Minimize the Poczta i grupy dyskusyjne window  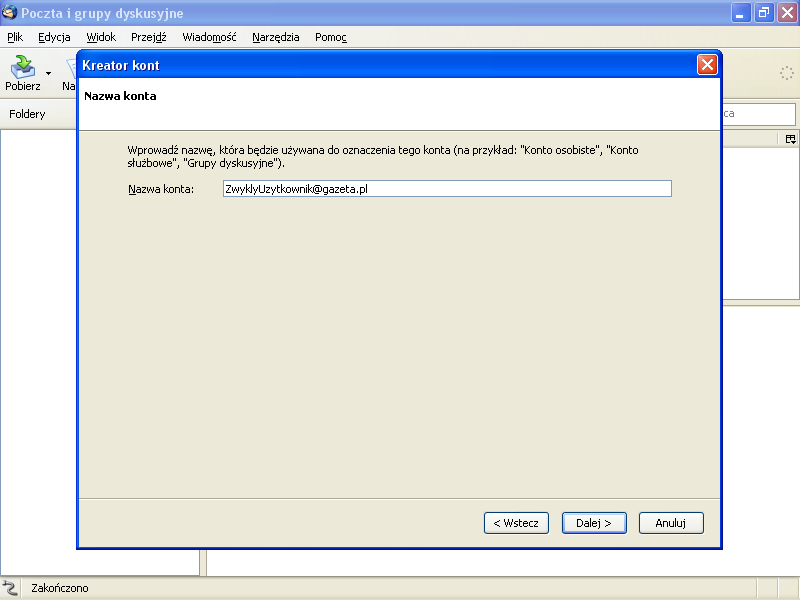click(740, 13)
